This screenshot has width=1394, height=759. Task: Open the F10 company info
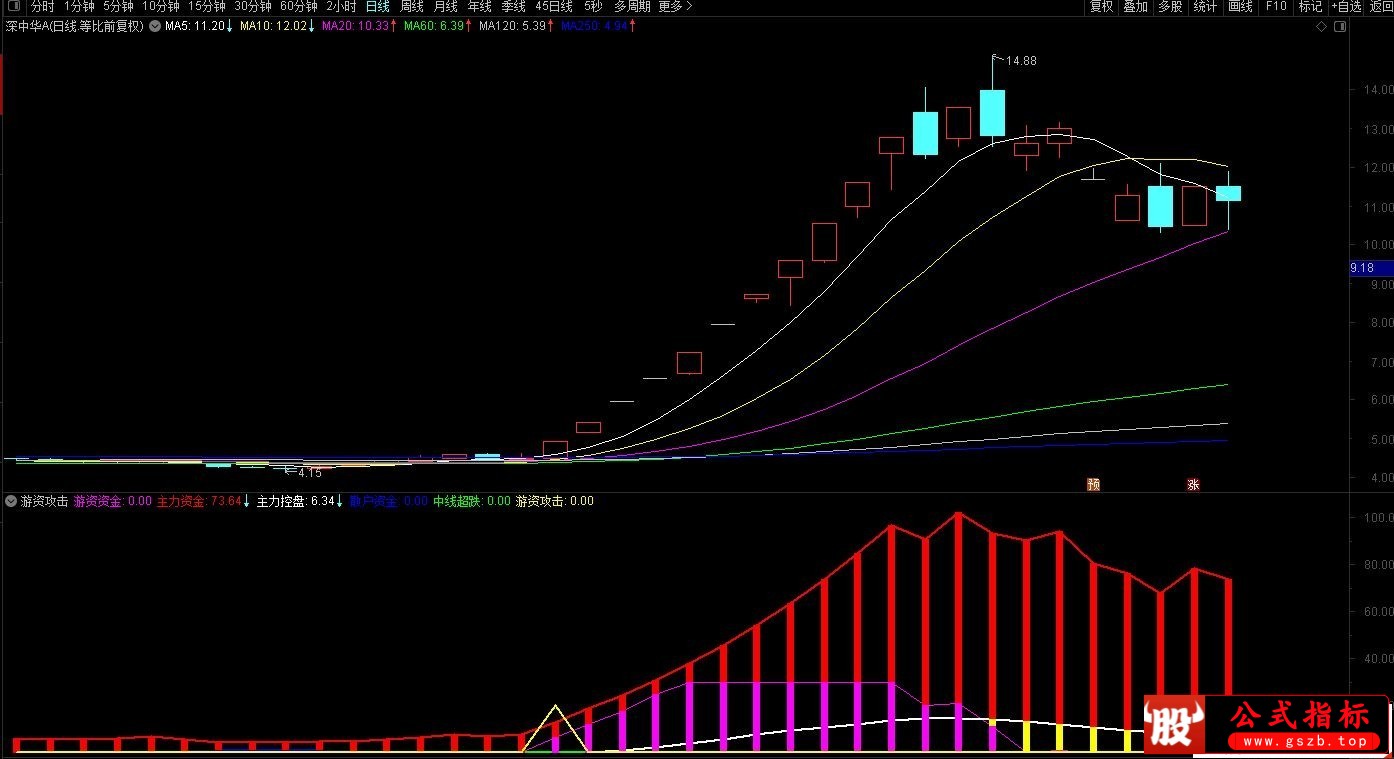point(1276,6)
